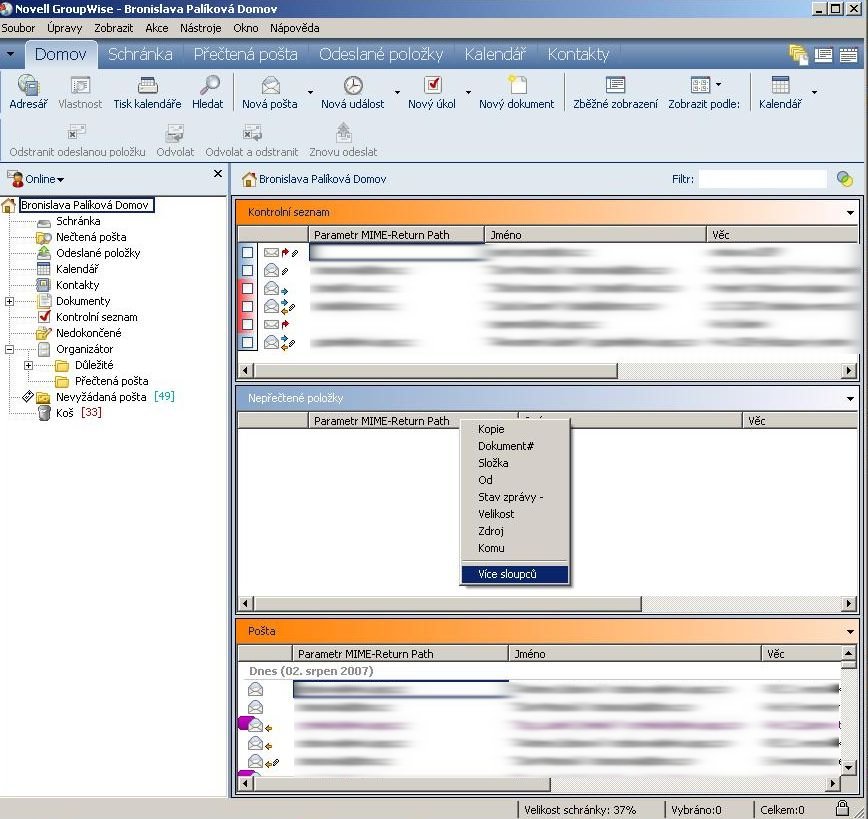This screenshot has height=819, width=868.
Task: Select the Koš trash folder
Action: coord(64,413)
